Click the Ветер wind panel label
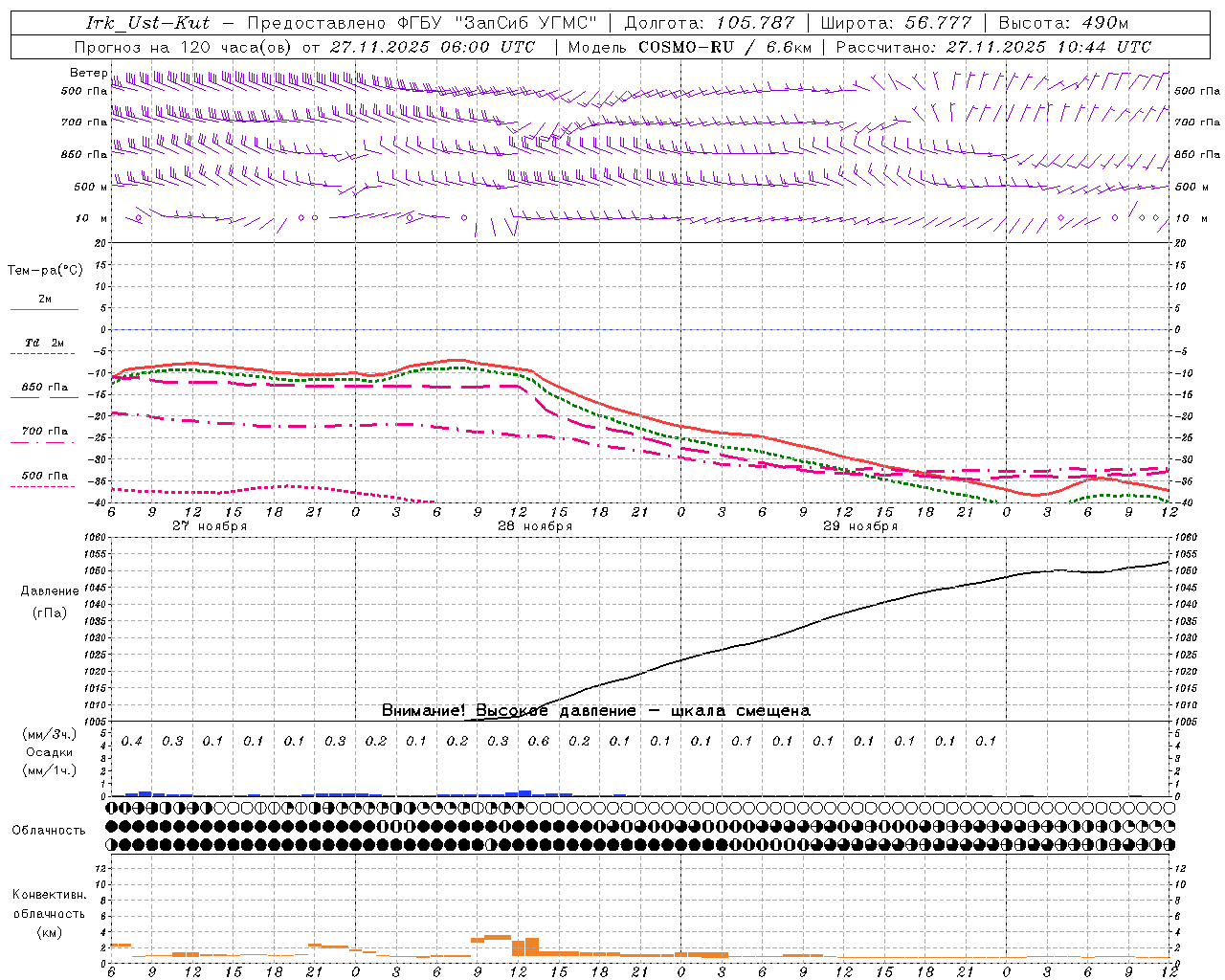 point(88,73)
